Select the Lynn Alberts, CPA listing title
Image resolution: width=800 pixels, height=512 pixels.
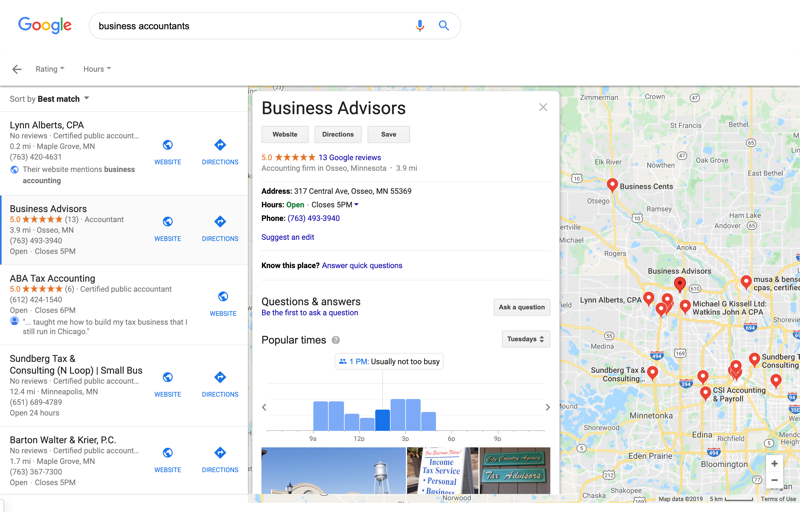point(46,125)
